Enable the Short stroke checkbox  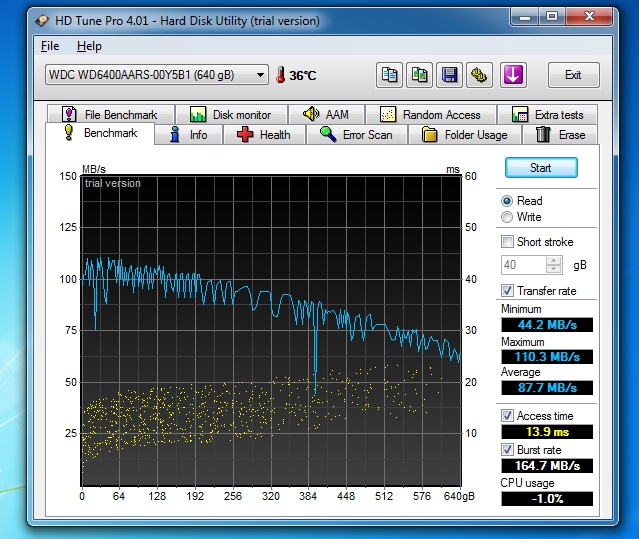[507, 242]
